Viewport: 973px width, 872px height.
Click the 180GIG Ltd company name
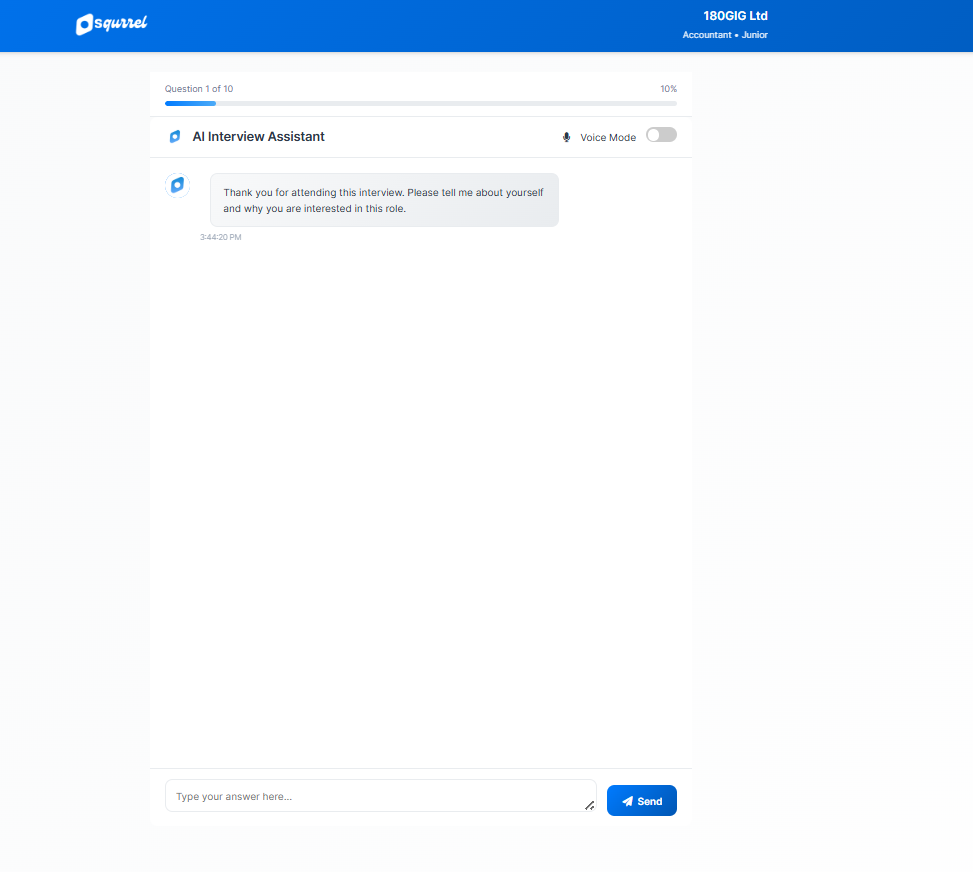pos(735,16)
